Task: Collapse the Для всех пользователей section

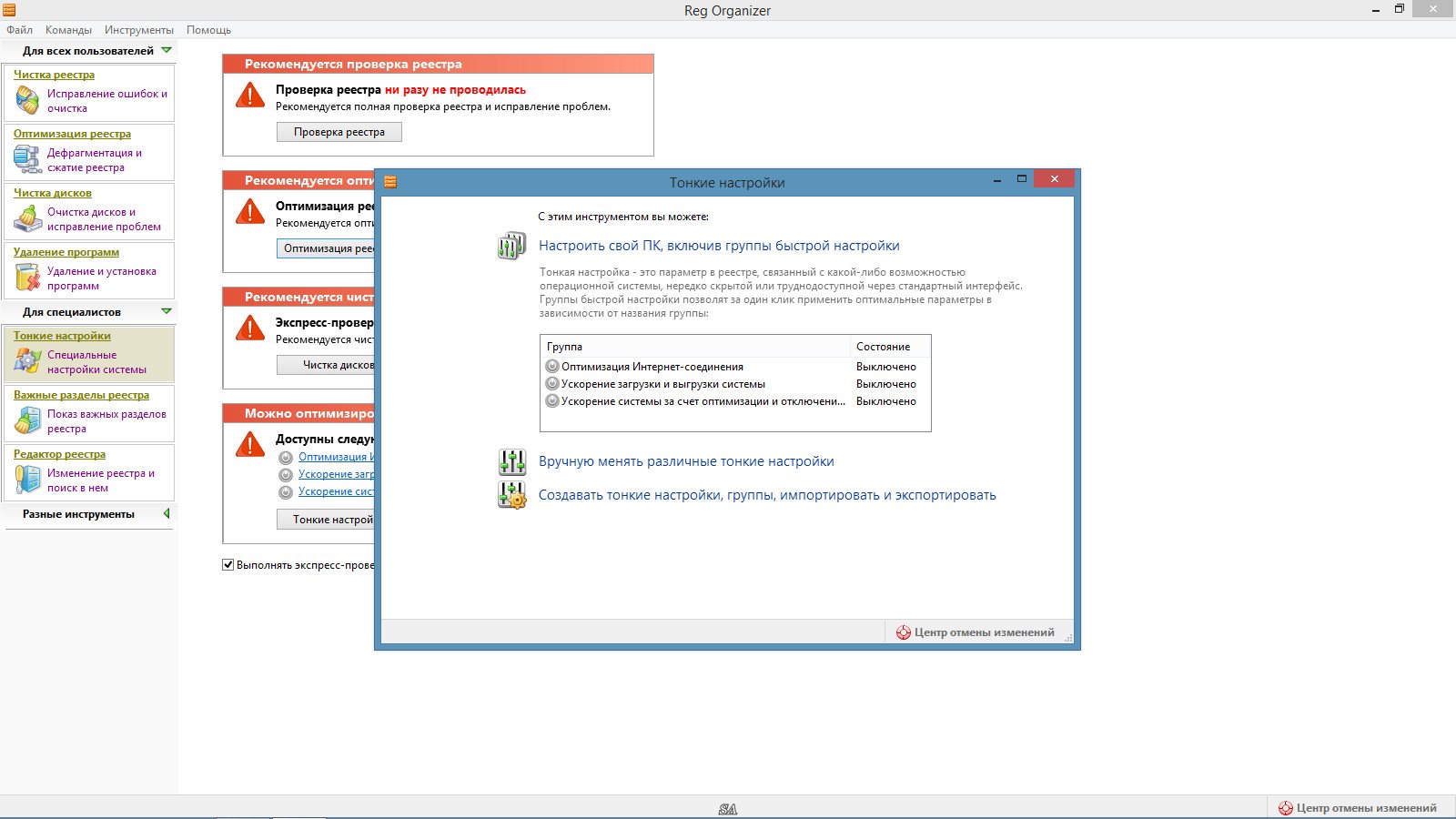Action: (x=166, y=51)
